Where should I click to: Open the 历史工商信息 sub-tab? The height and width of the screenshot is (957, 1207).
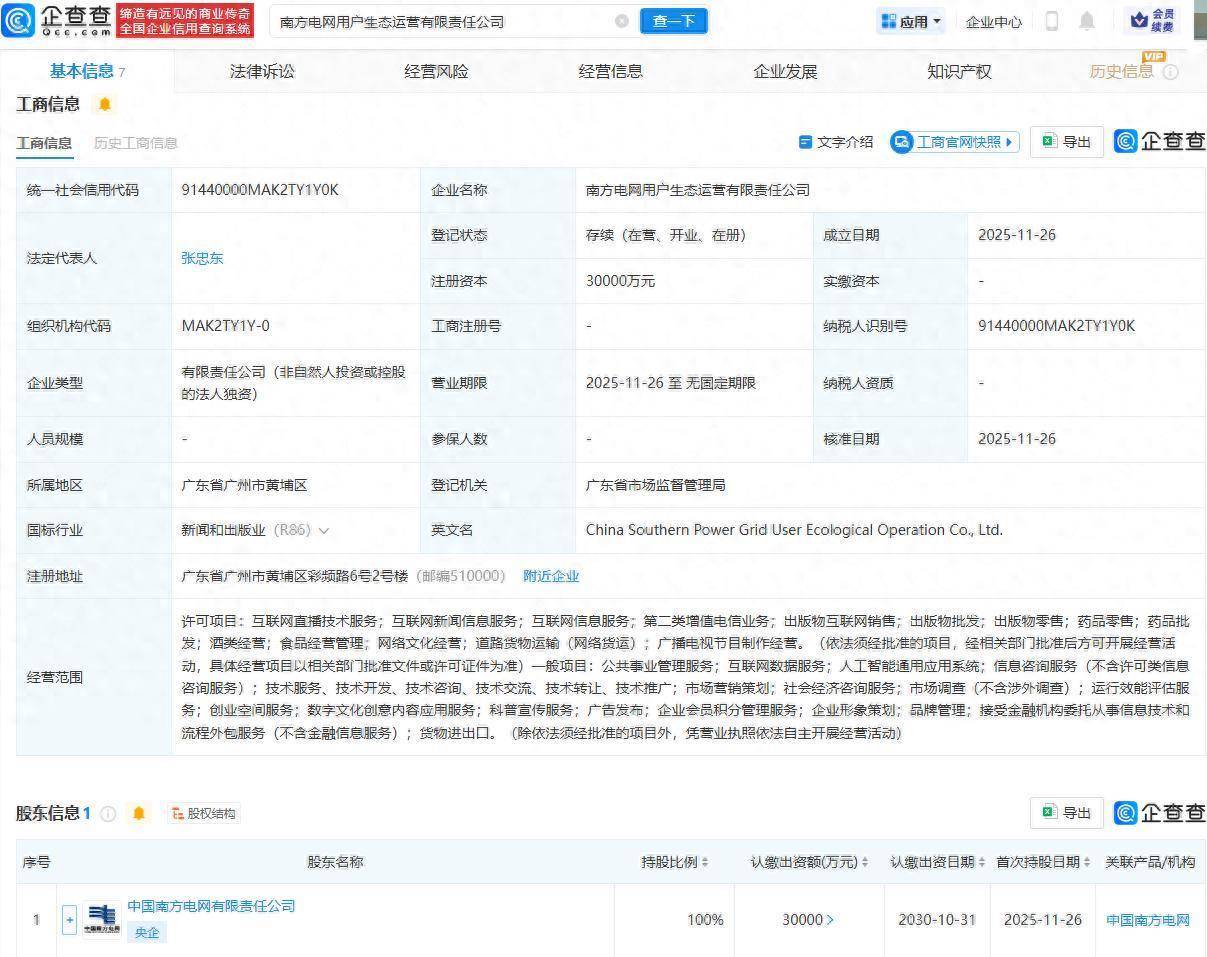click(135, 143)
